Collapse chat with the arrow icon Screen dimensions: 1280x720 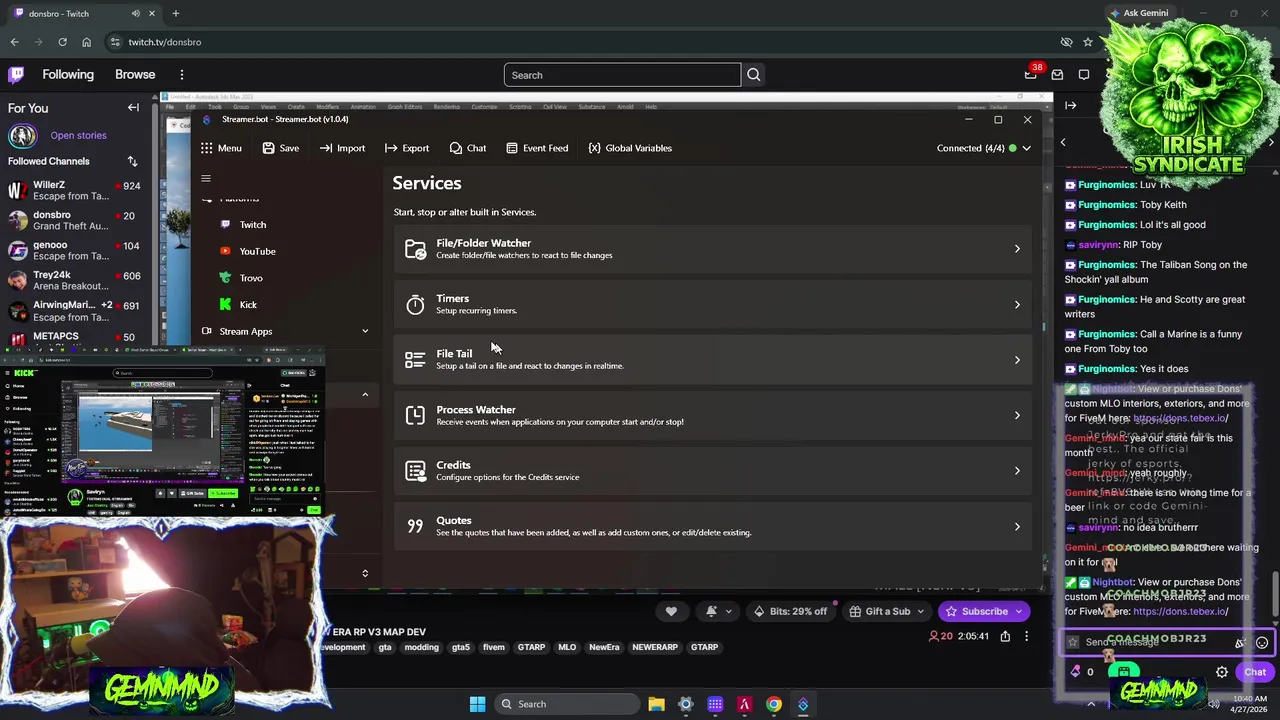pos(1070,105)
